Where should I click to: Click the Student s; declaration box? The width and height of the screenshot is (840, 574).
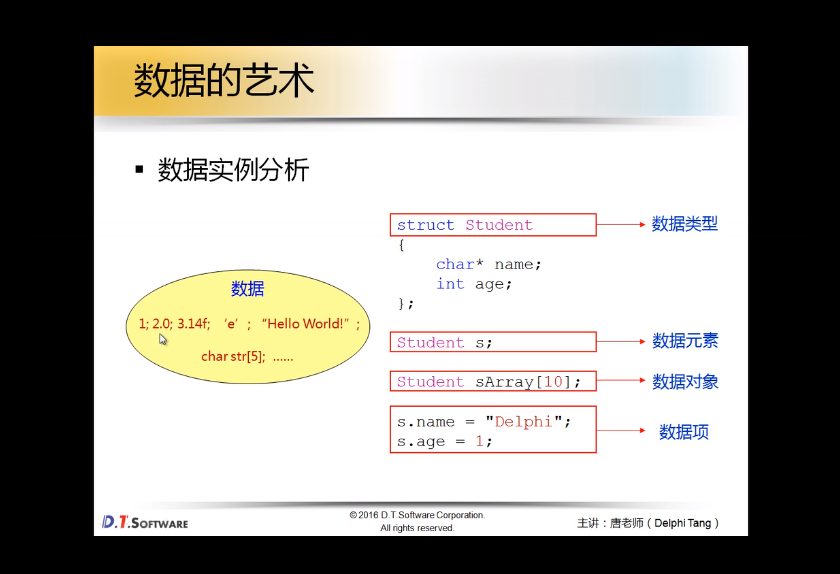click(493, 342)
